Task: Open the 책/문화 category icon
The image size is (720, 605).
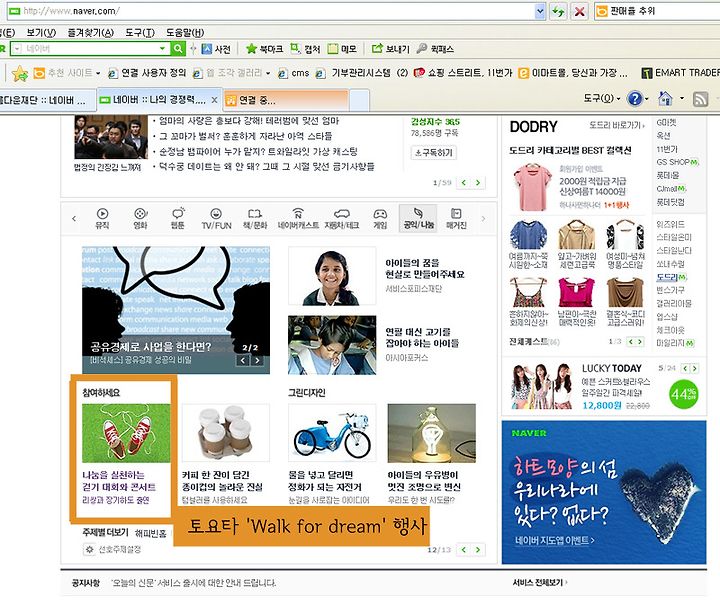Action: 255,213
